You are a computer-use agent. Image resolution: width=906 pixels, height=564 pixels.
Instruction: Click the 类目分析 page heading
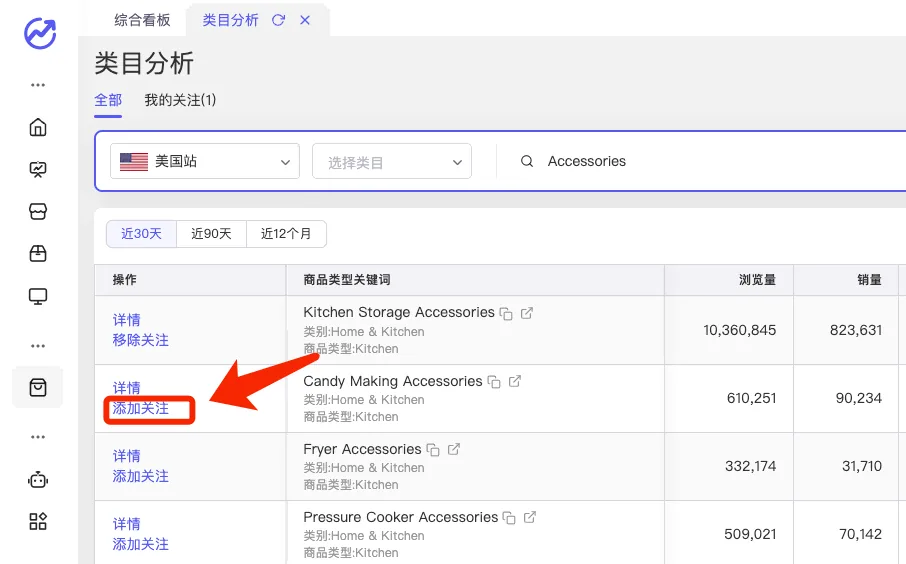point(144,62)
